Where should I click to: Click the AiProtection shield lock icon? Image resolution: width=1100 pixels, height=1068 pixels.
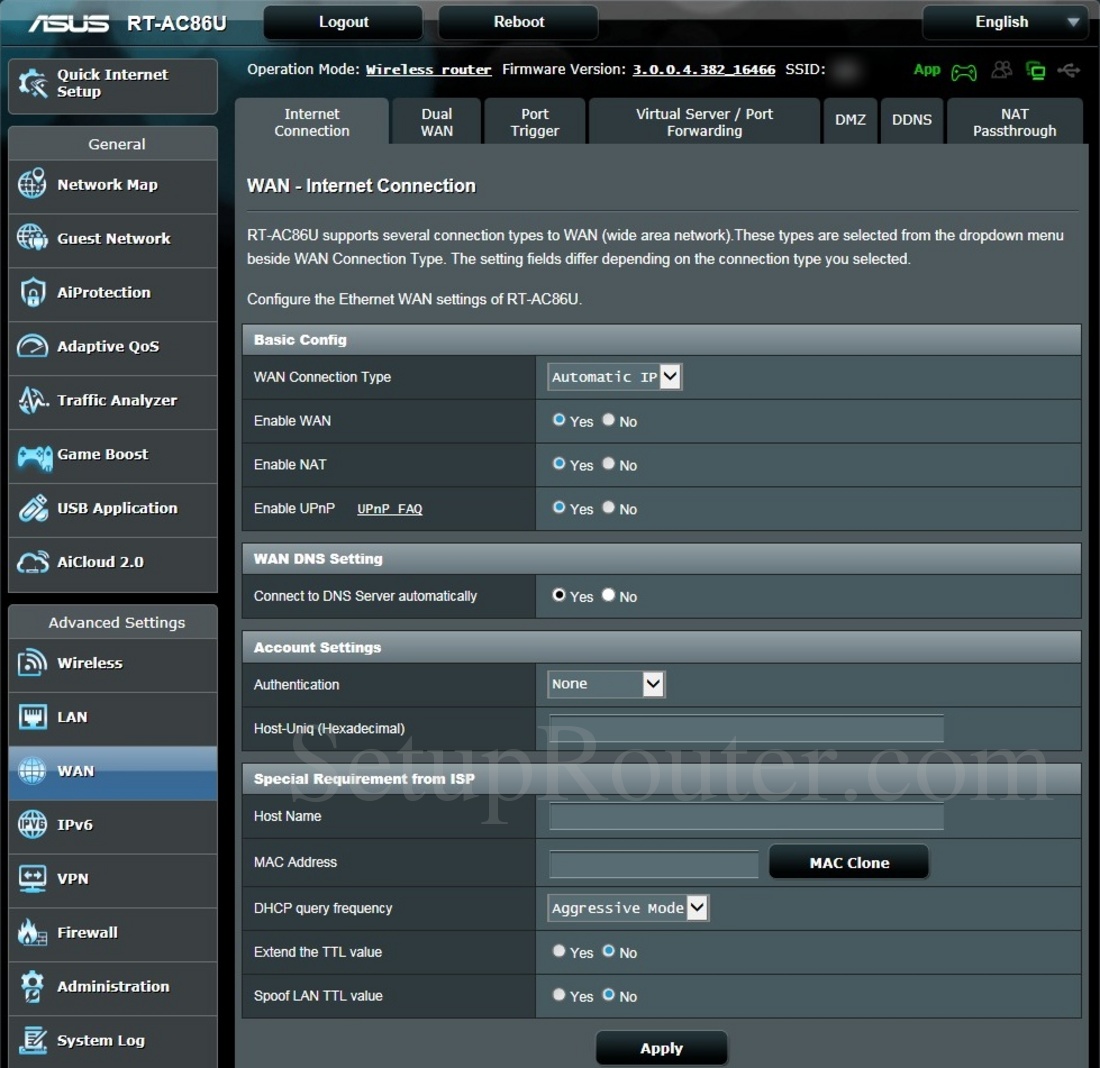32,293
